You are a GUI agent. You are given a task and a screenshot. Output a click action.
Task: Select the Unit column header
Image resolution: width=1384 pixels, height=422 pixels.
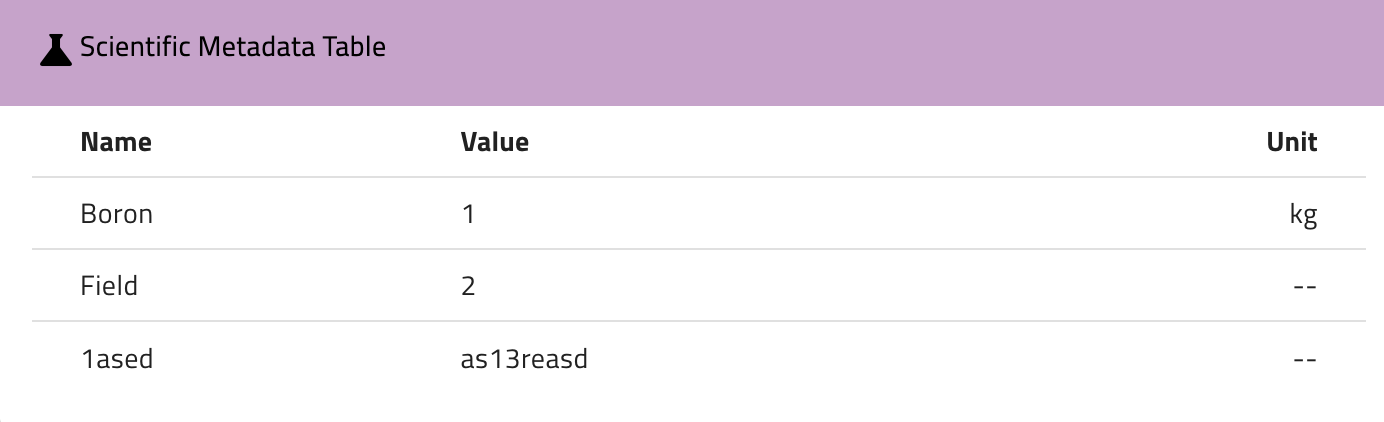1291,142
